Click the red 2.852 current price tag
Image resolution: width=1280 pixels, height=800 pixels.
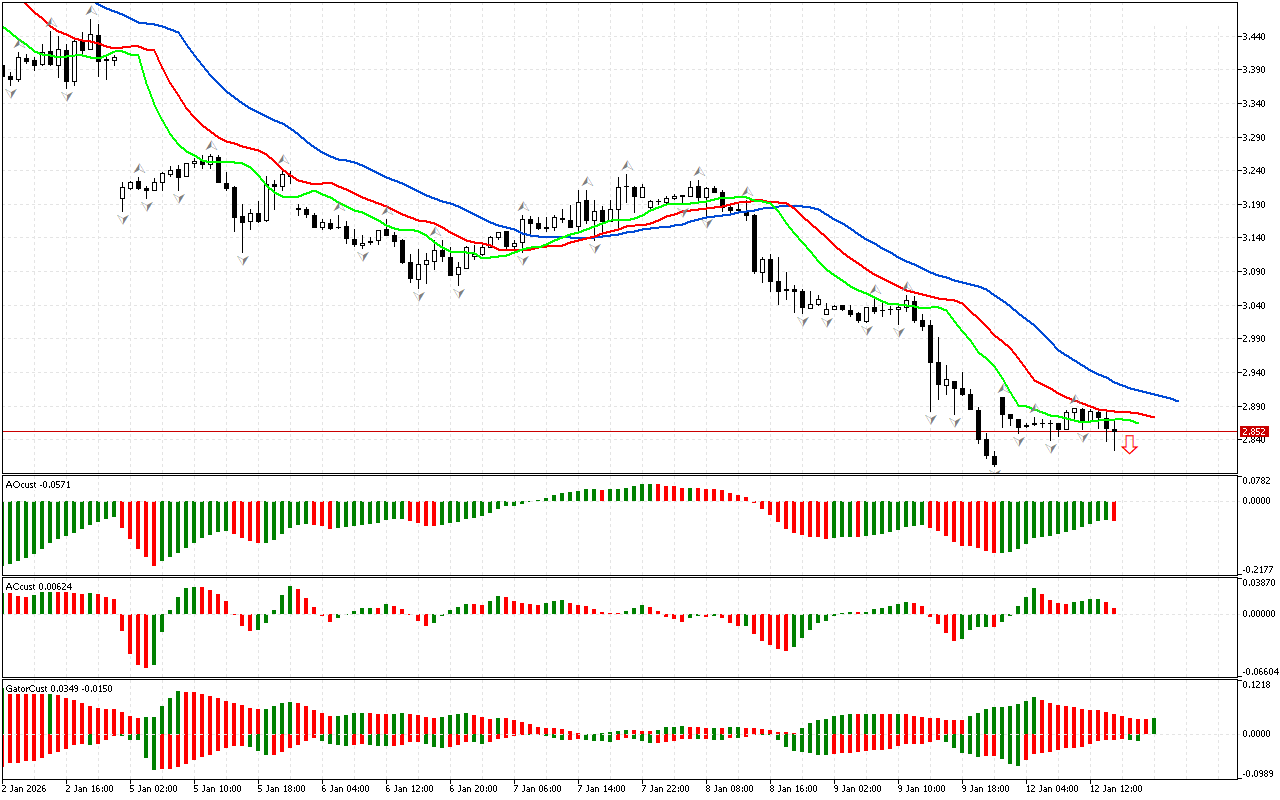click(1256, 432)
